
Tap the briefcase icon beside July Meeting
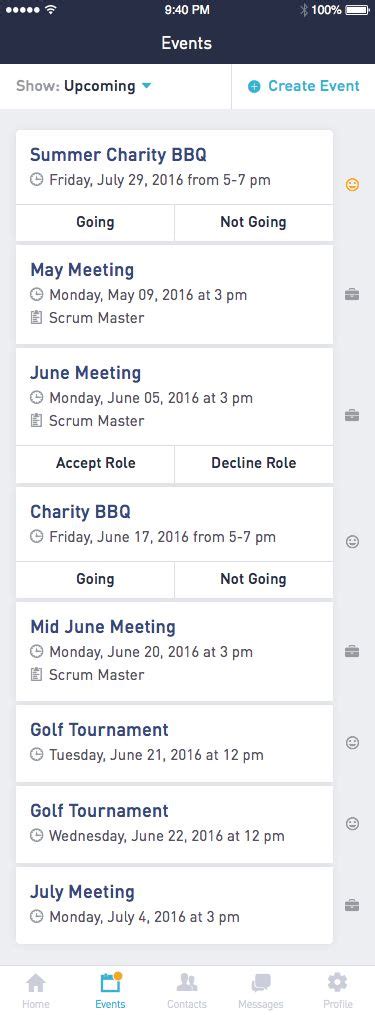352,905
